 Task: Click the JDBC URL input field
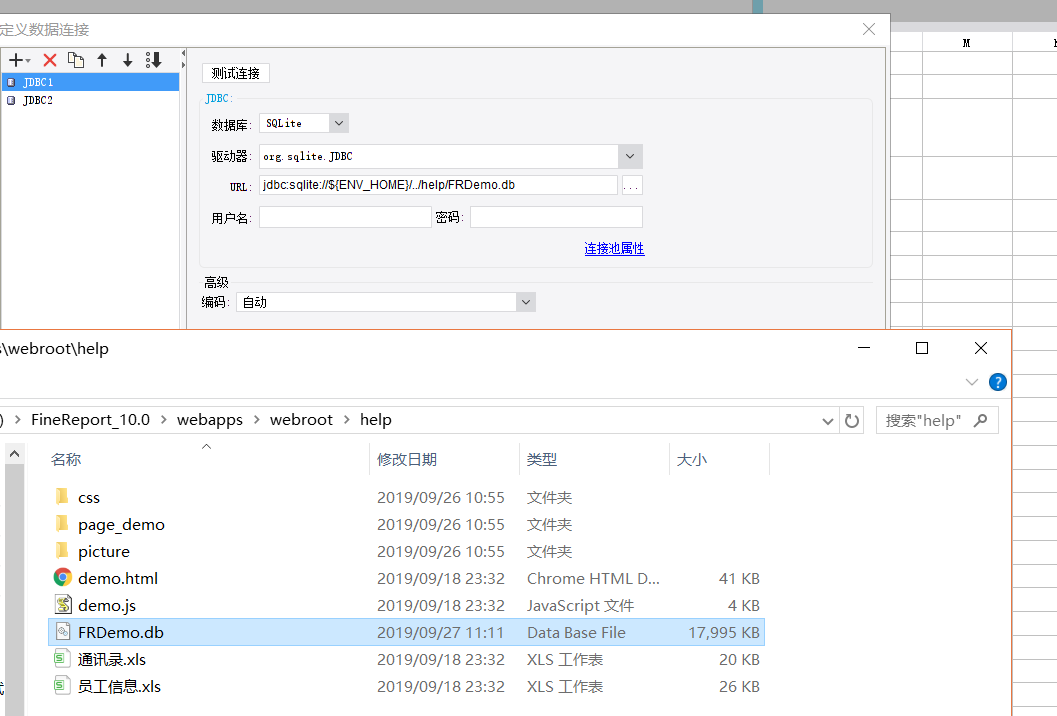(x=438, y=185)
